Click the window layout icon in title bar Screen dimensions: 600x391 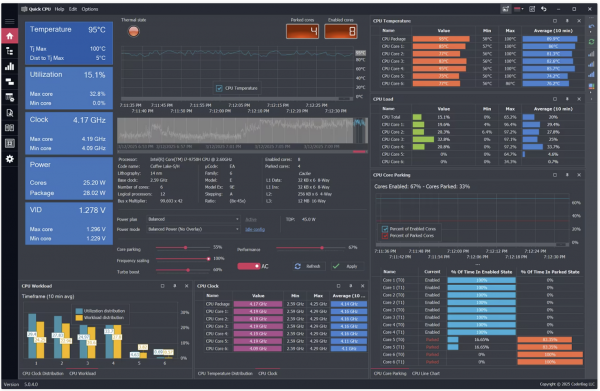pyautogui.click(x=532, y=9)
